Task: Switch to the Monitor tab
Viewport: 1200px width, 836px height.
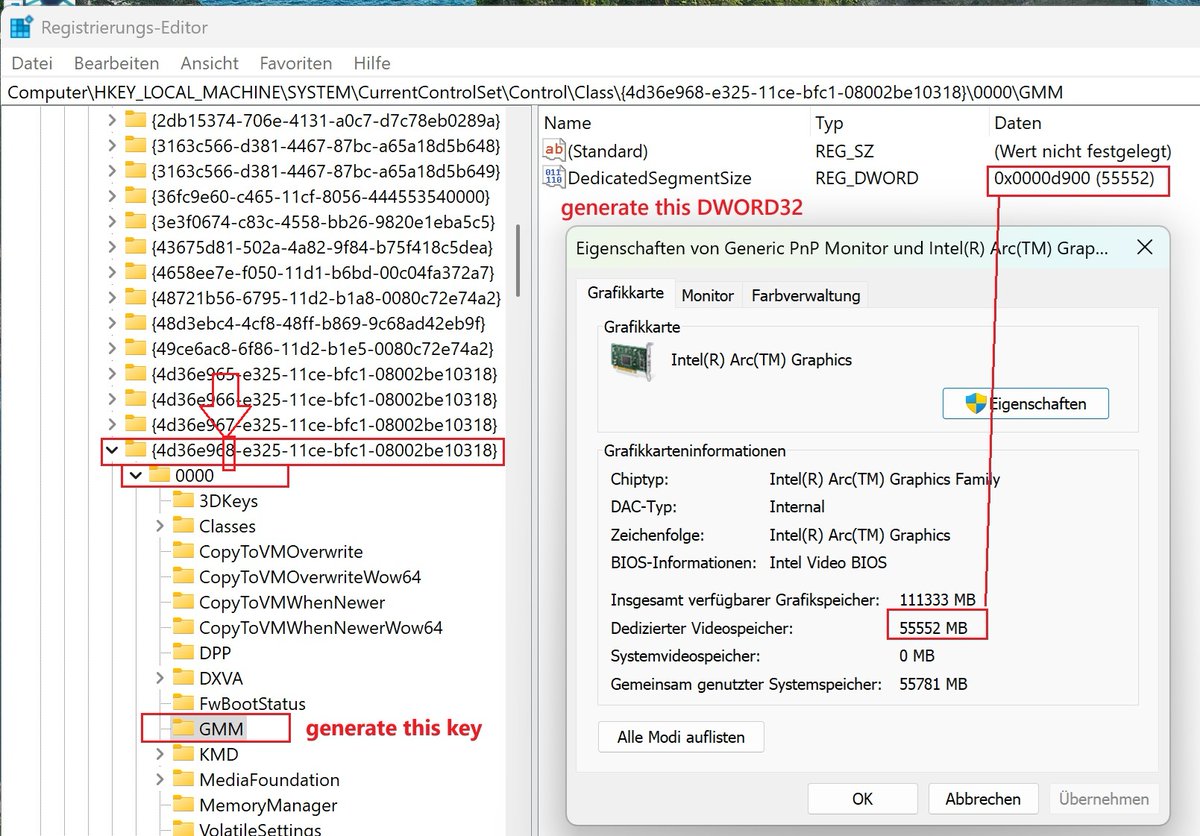Action: pos(708,295)
